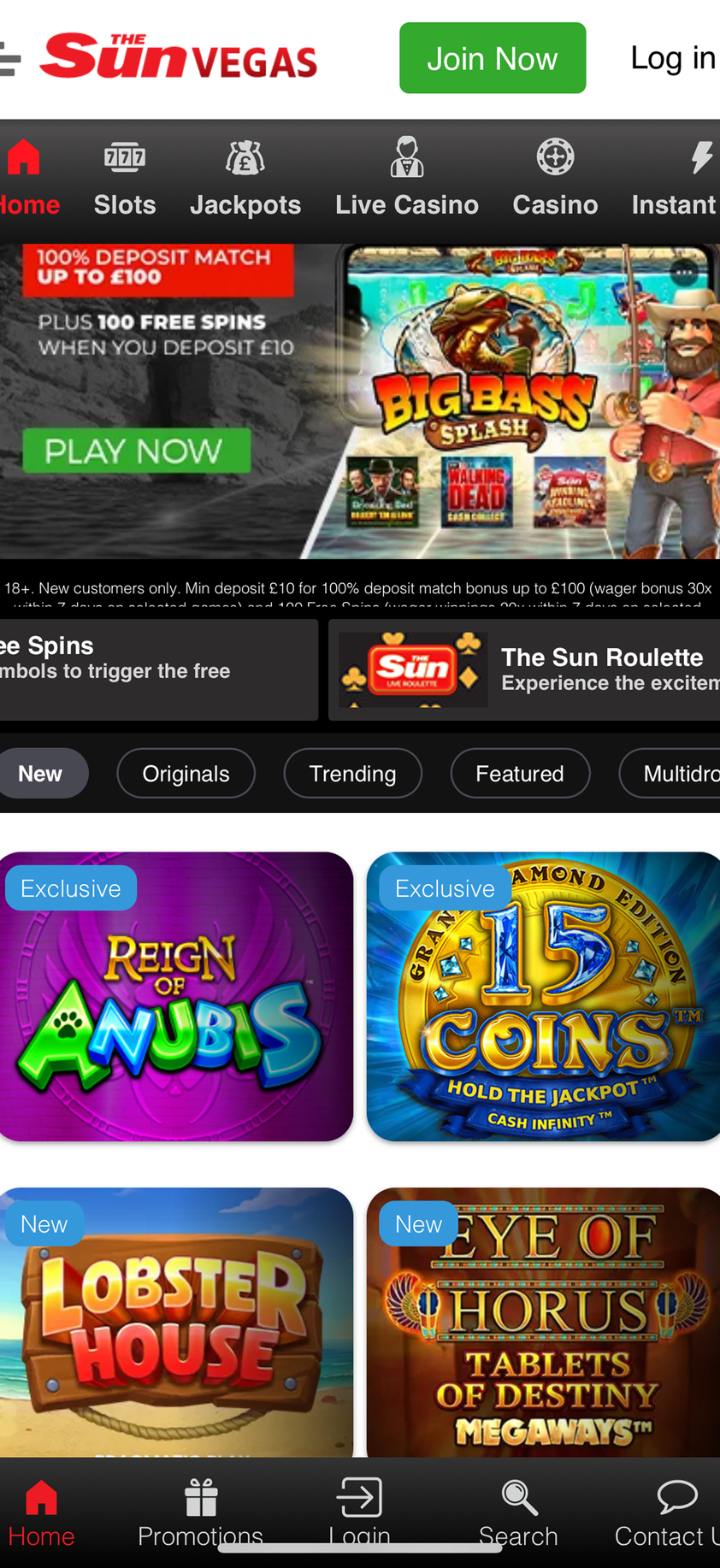
Task: Select the Originals filter chip
Action: (186, 774)
